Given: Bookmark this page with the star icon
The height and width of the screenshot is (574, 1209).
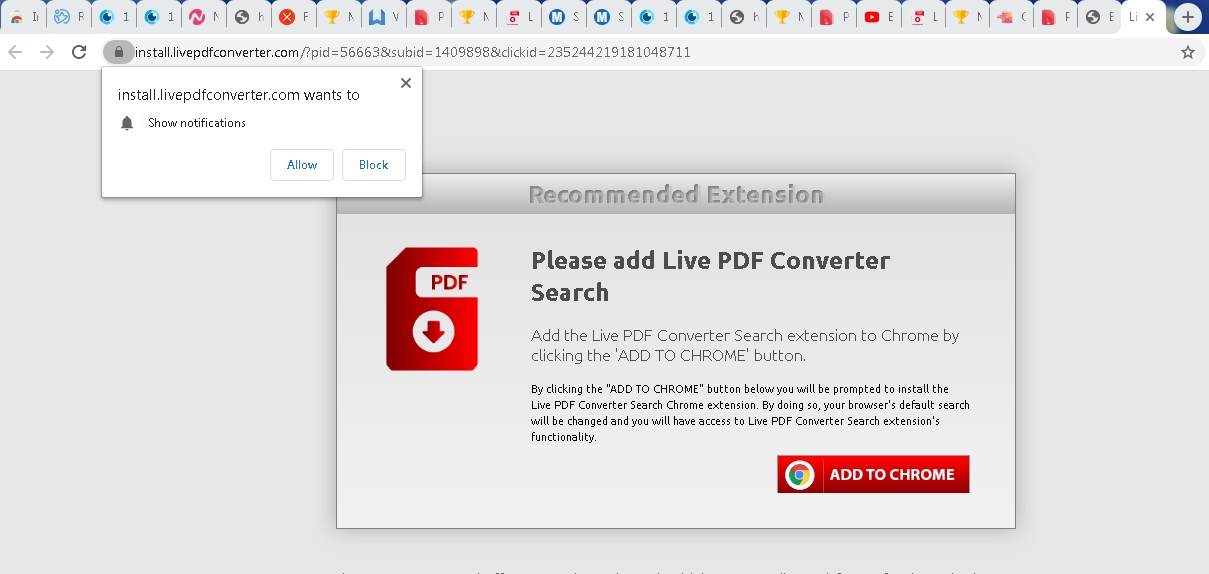Looking at the screenshot, I should click(x=1188, y=52).
